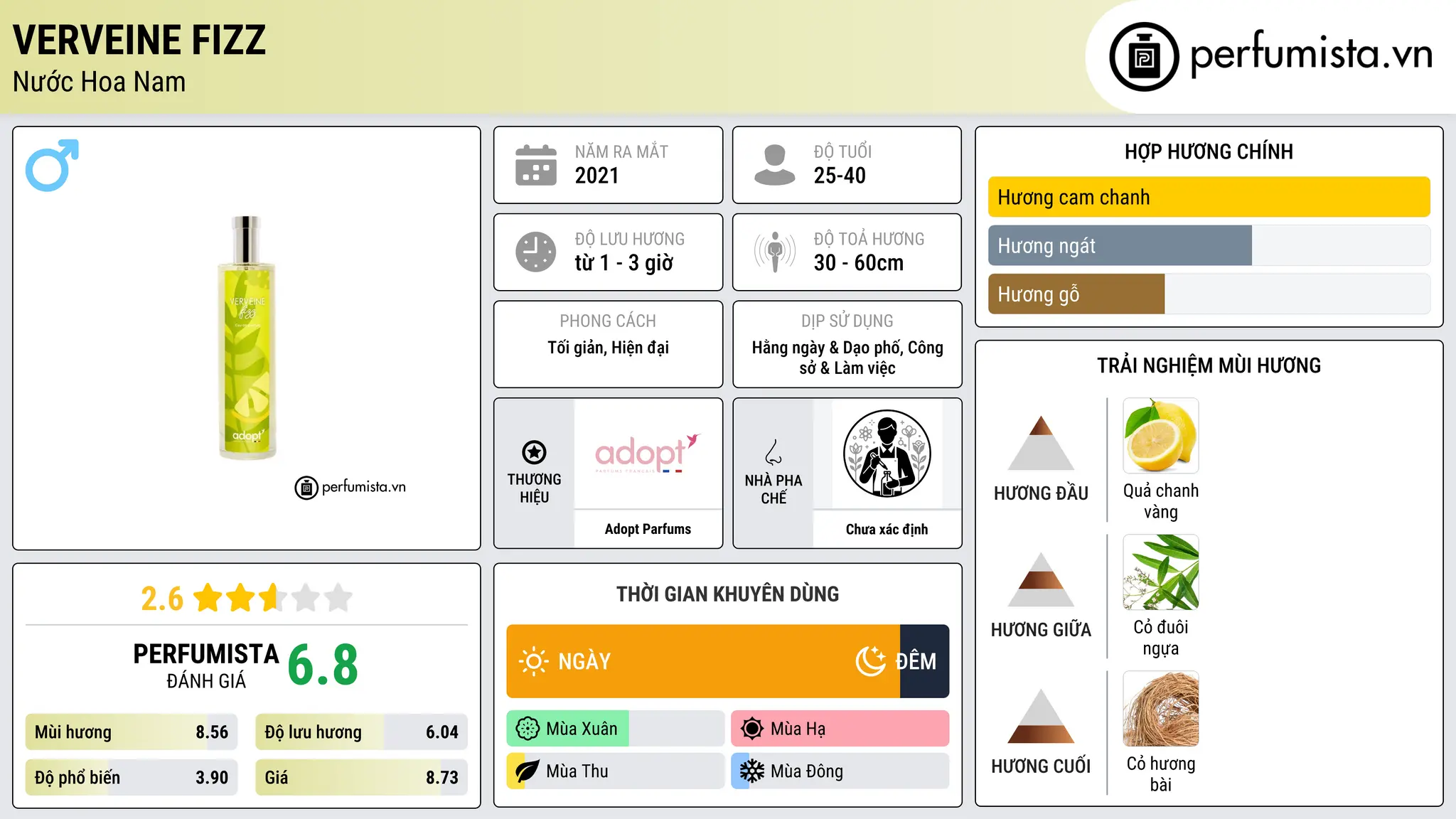Click the longevity value từ 1 - 3 giờ
Image resolution: width=1456 pixels, height=819 pixels.
tap(624, 263)
